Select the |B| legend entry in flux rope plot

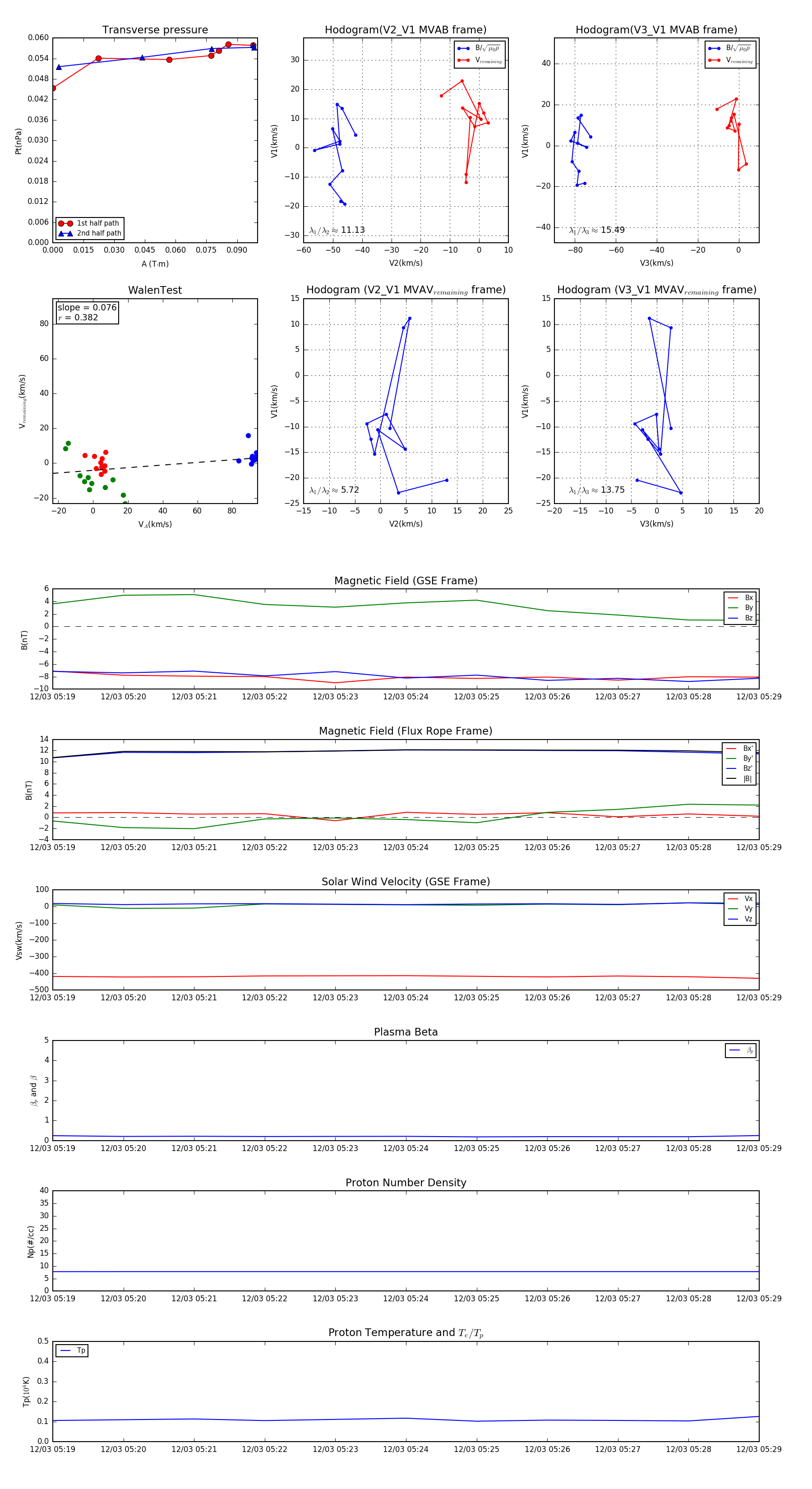coord(740,779)
